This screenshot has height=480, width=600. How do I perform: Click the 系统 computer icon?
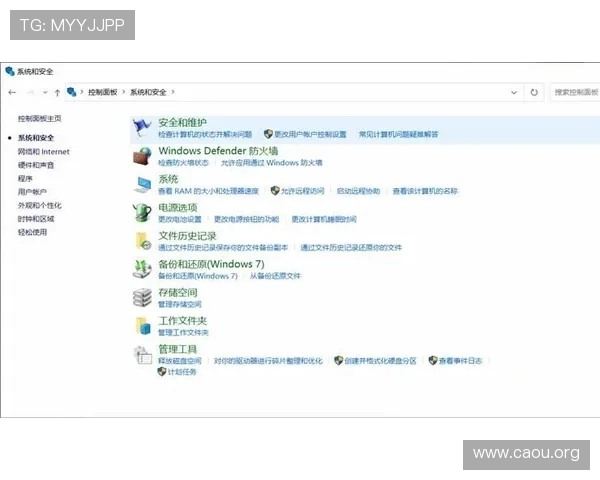pos(143,184)
